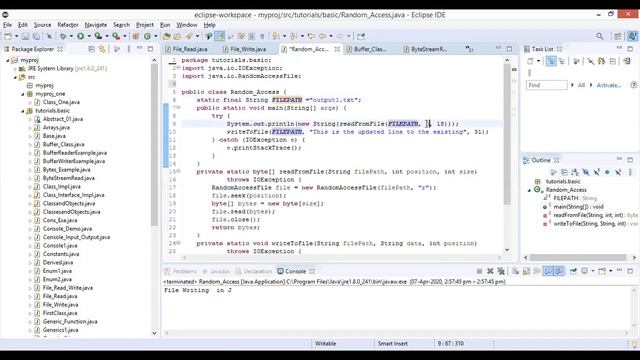Minimize the Package Explorer view
The image size is (640, 360).
pyautogui.click(x=140, y=49)
